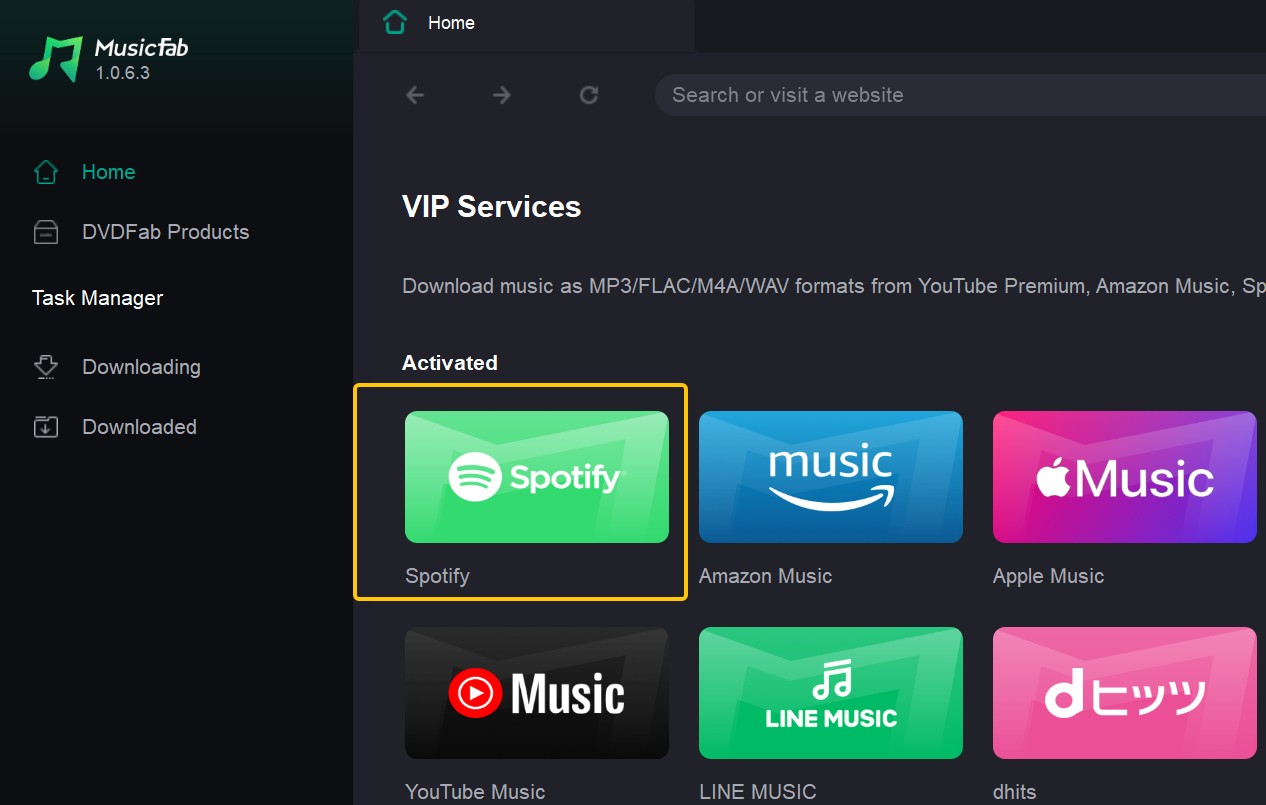Choose the LINE MUSIC service tile
The height and width of the screenshot is (805, 1266).
830,693
